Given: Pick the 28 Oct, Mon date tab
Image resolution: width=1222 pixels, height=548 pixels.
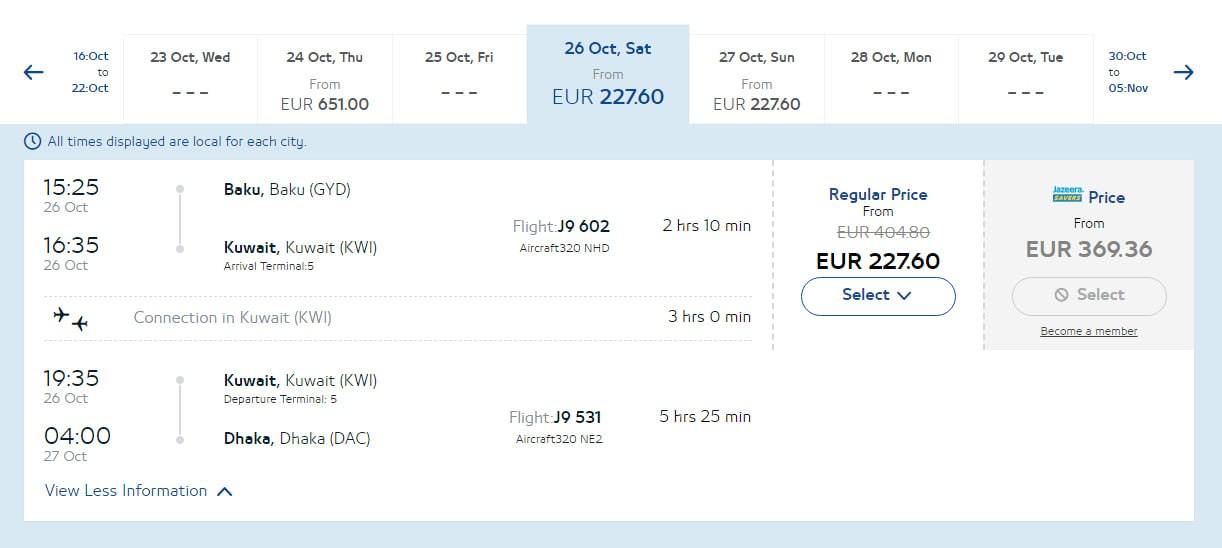Looking at the screenshot, I should point(891,75).
